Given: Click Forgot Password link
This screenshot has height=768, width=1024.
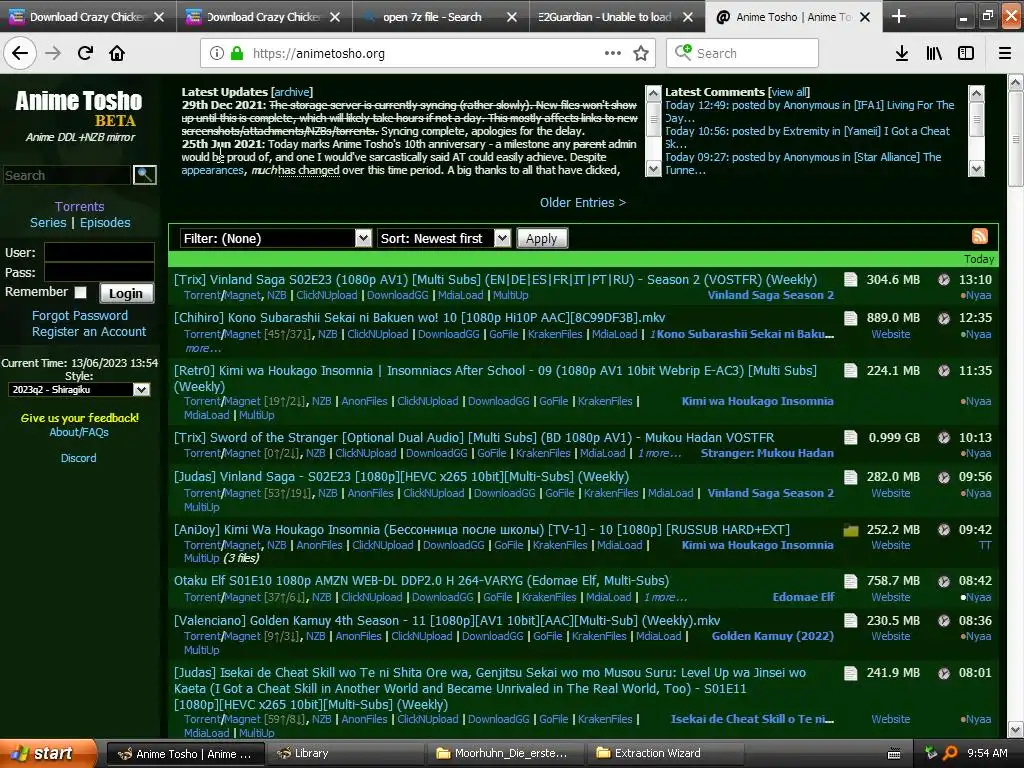Looking at the screenshot, I should (80, 315).
